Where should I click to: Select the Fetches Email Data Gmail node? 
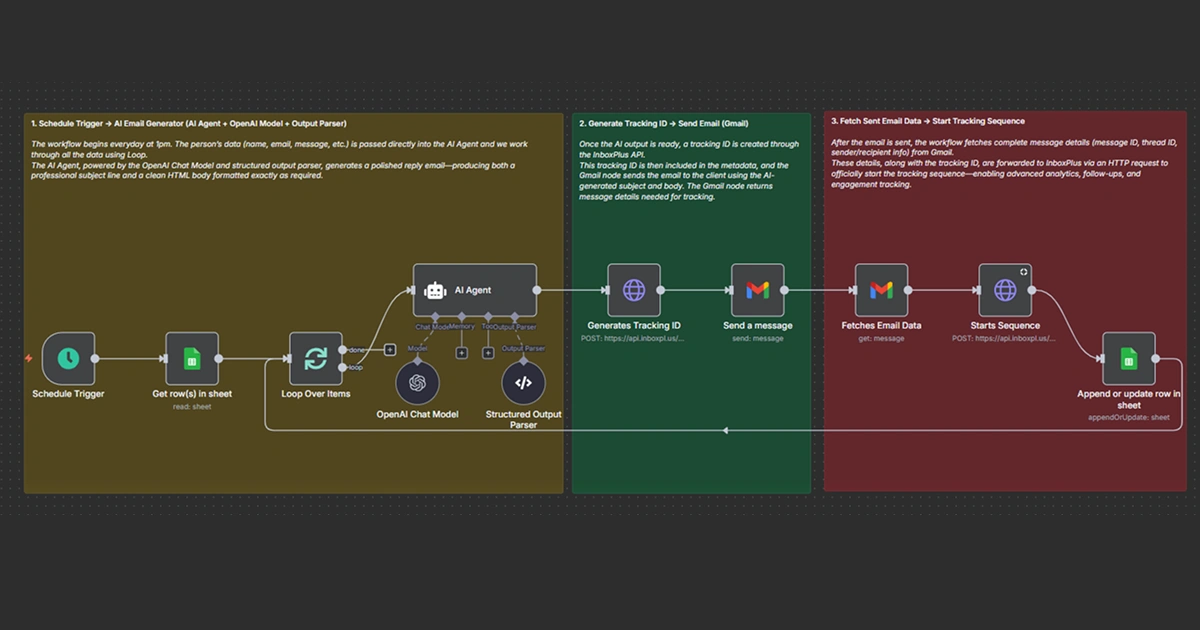tap(882, 290)
